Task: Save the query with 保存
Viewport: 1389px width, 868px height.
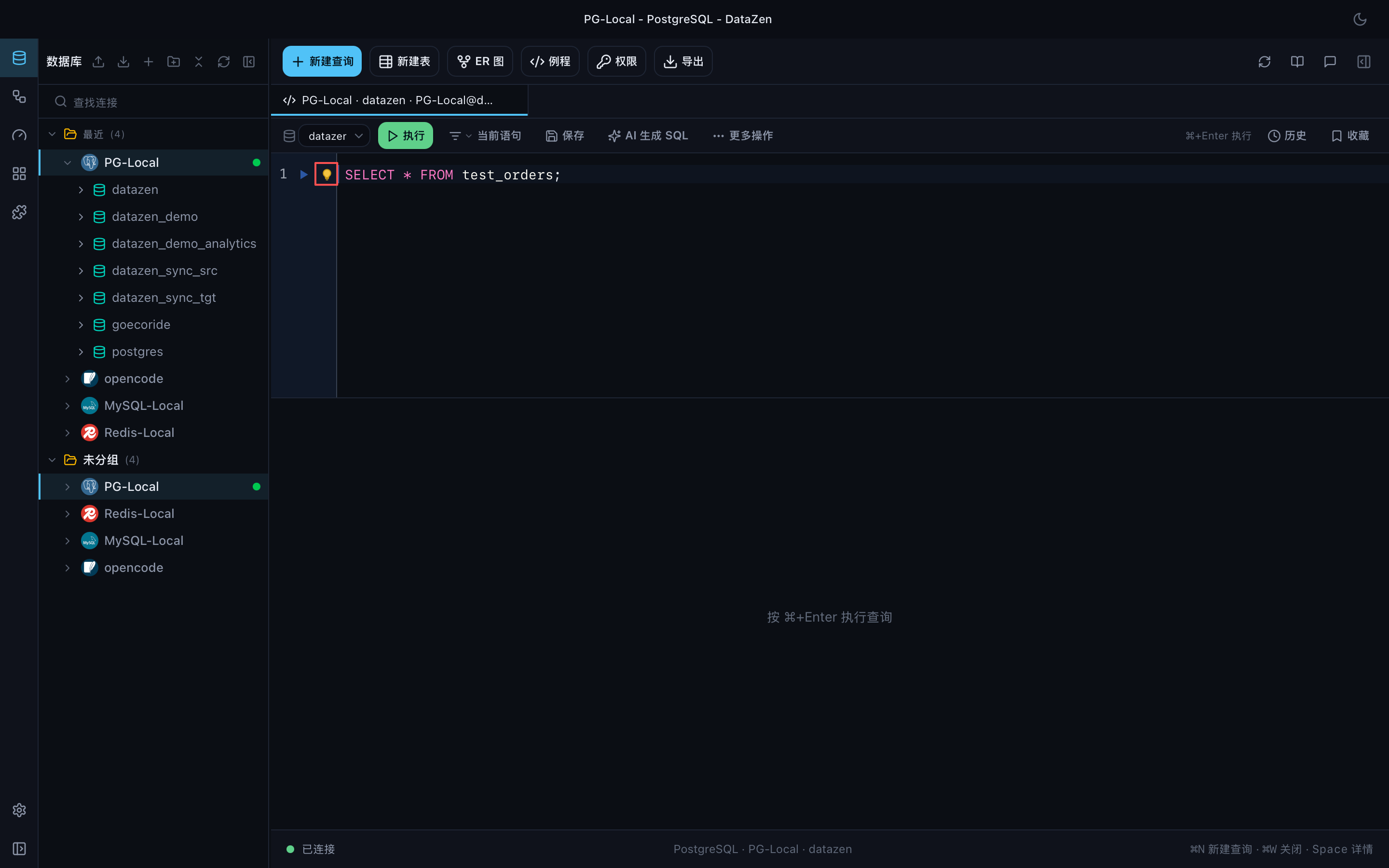Action: [x=565, y=136]
